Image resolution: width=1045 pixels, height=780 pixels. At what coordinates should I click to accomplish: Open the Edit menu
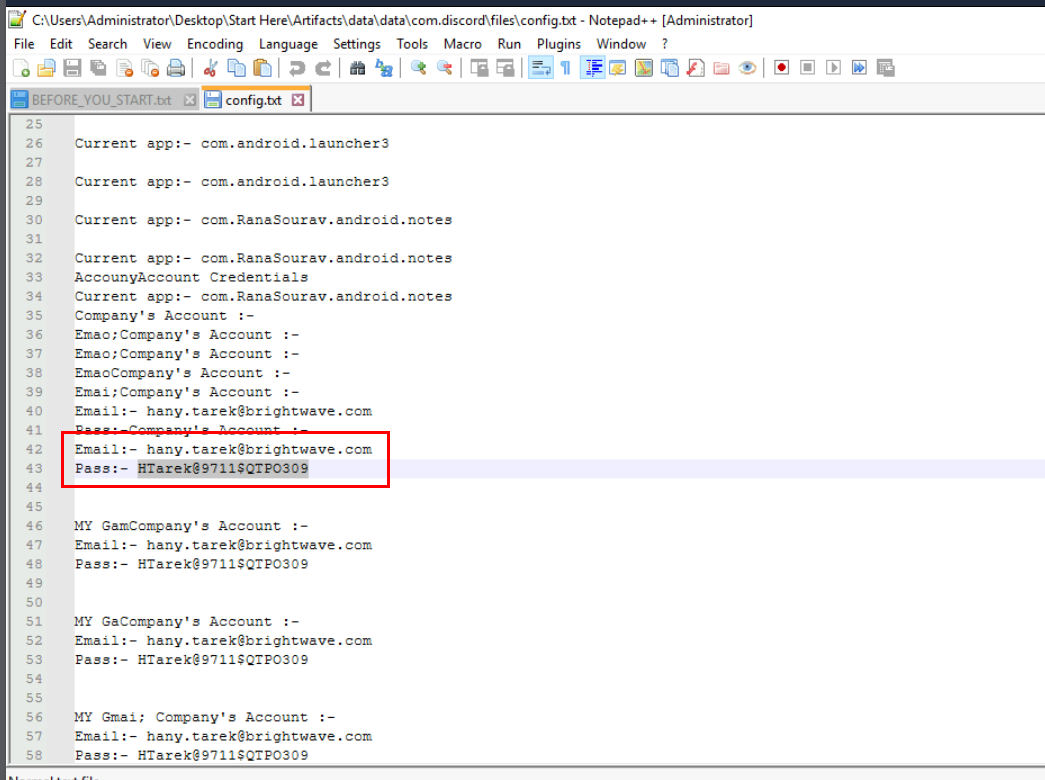[61, 44]
